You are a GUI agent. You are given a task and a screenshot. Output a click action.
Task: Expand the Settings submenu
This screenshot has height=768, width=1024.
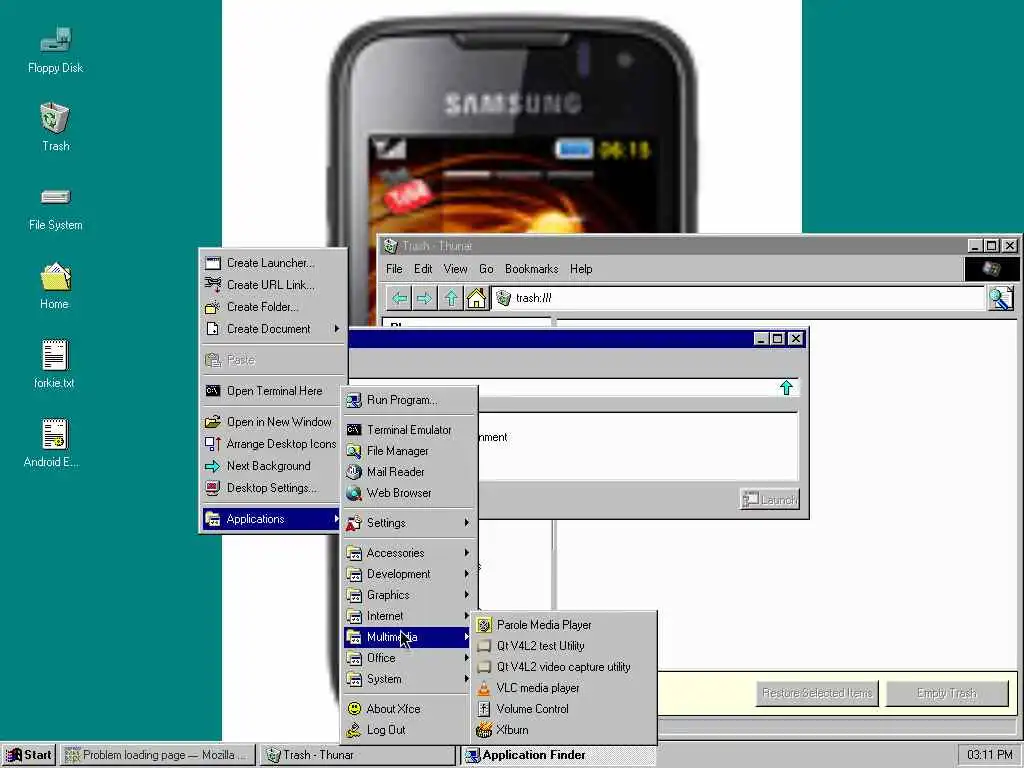[409, 522]
